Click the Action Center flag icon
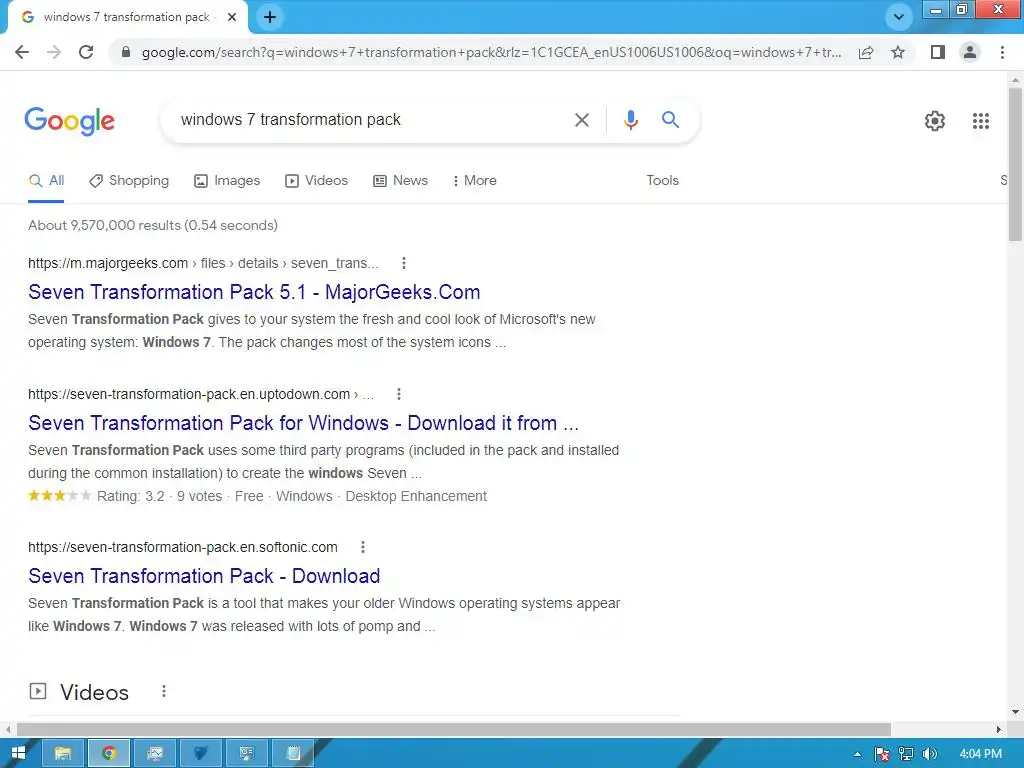The image size is (1024, 768). point(881,754)
